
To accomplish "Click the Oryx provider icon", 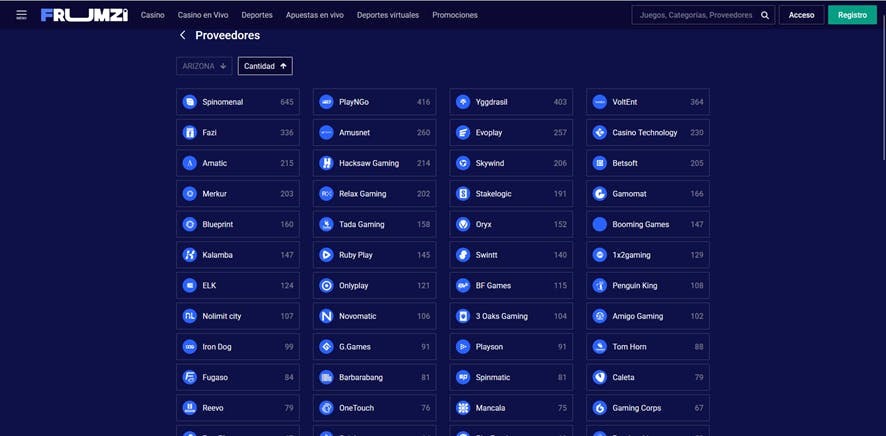I will point(463,224).
